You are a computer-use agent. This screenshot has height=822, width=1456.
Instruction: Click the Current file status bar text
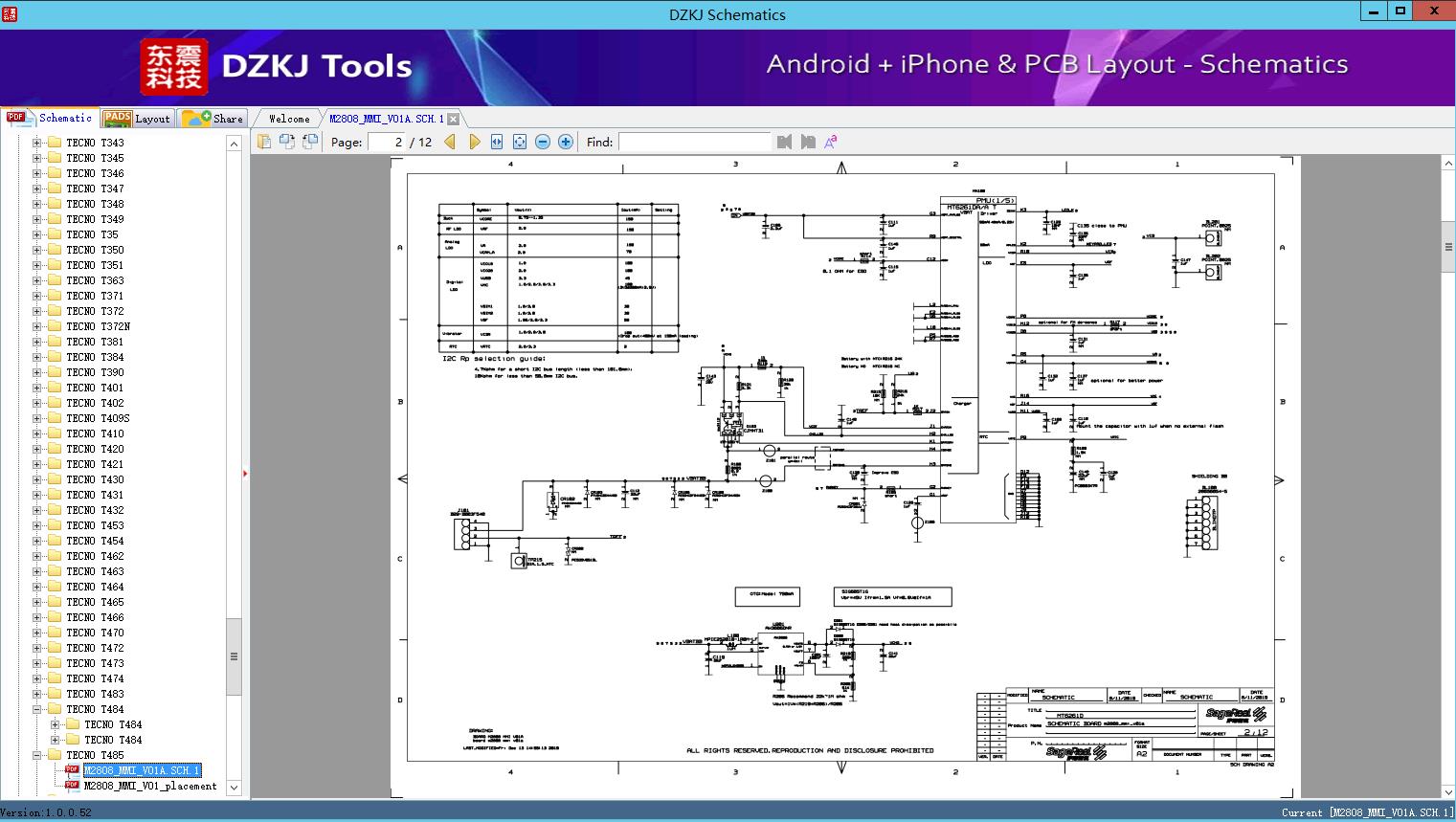1367,812
